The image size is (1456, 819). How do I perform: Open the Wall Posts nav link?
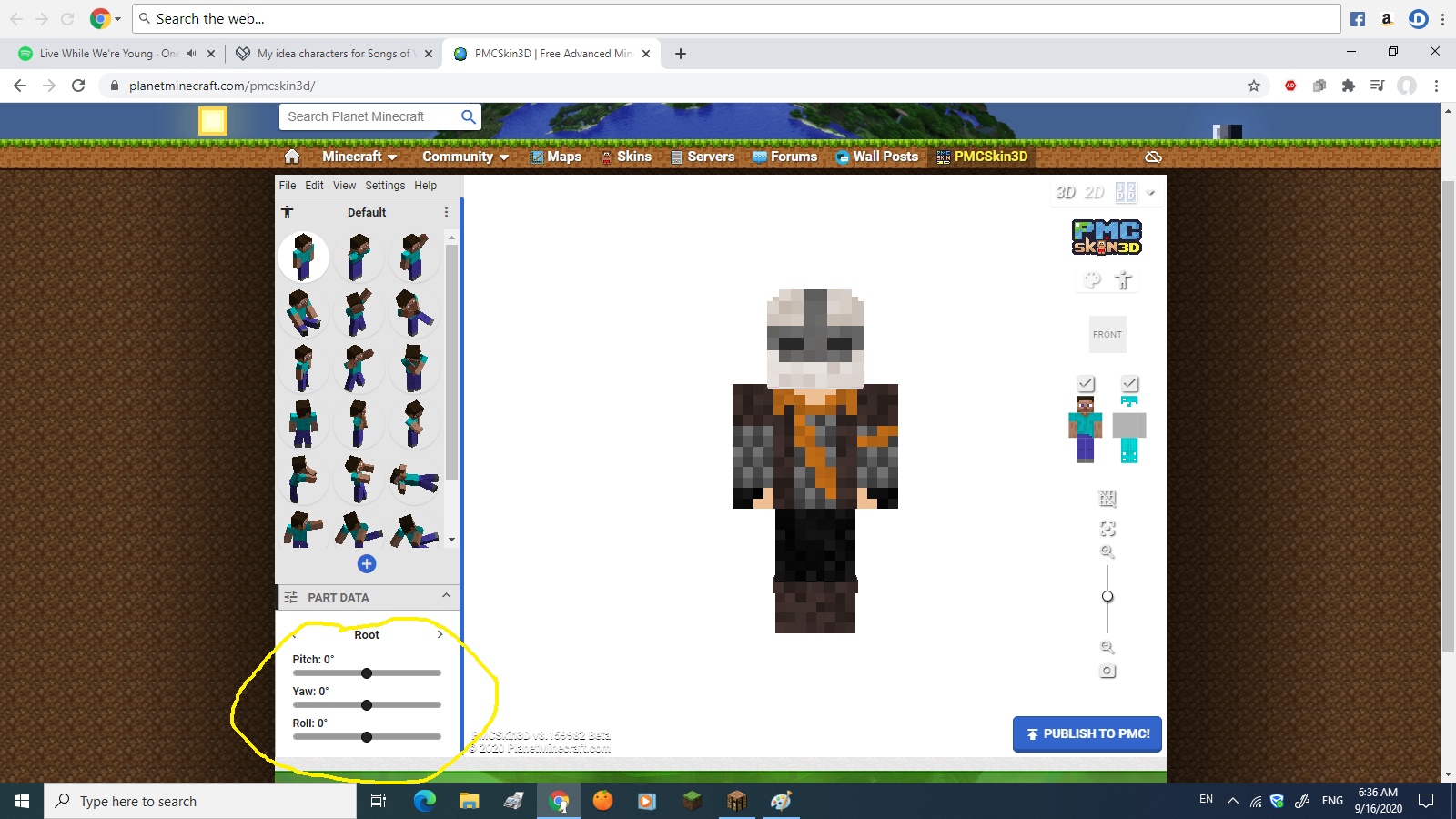click(x=877, y=157)
